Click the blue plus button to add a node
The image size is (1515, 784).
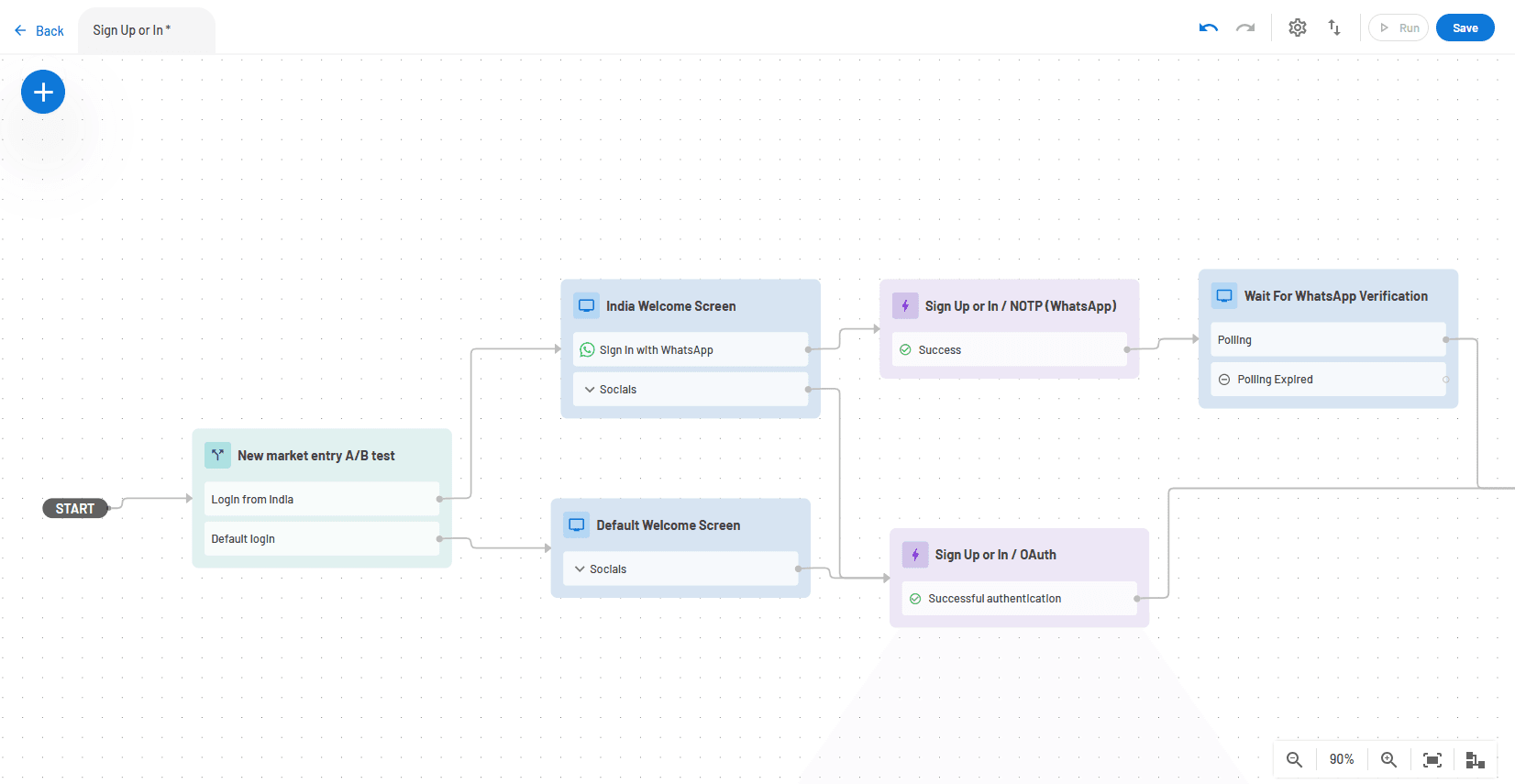43,92
